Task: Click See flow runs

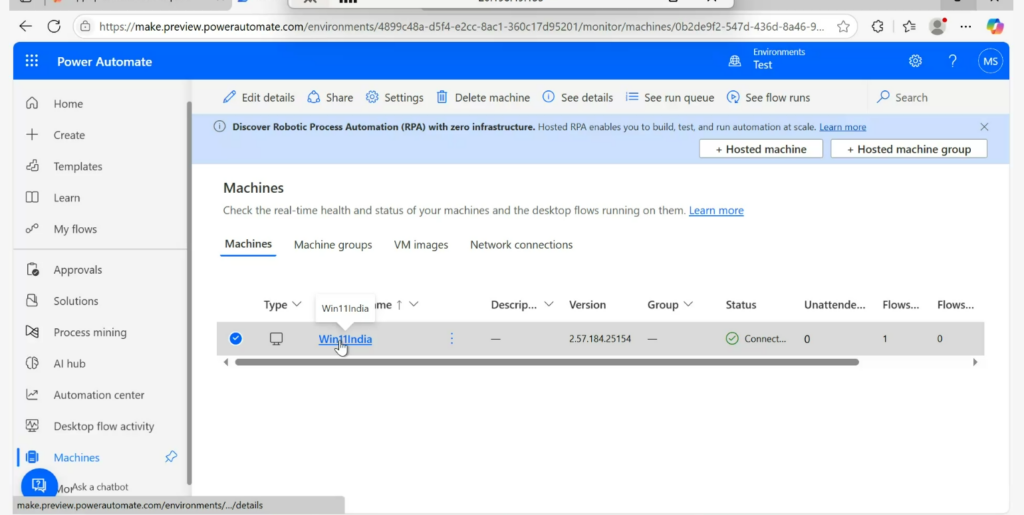Action: tap(769, 97)
